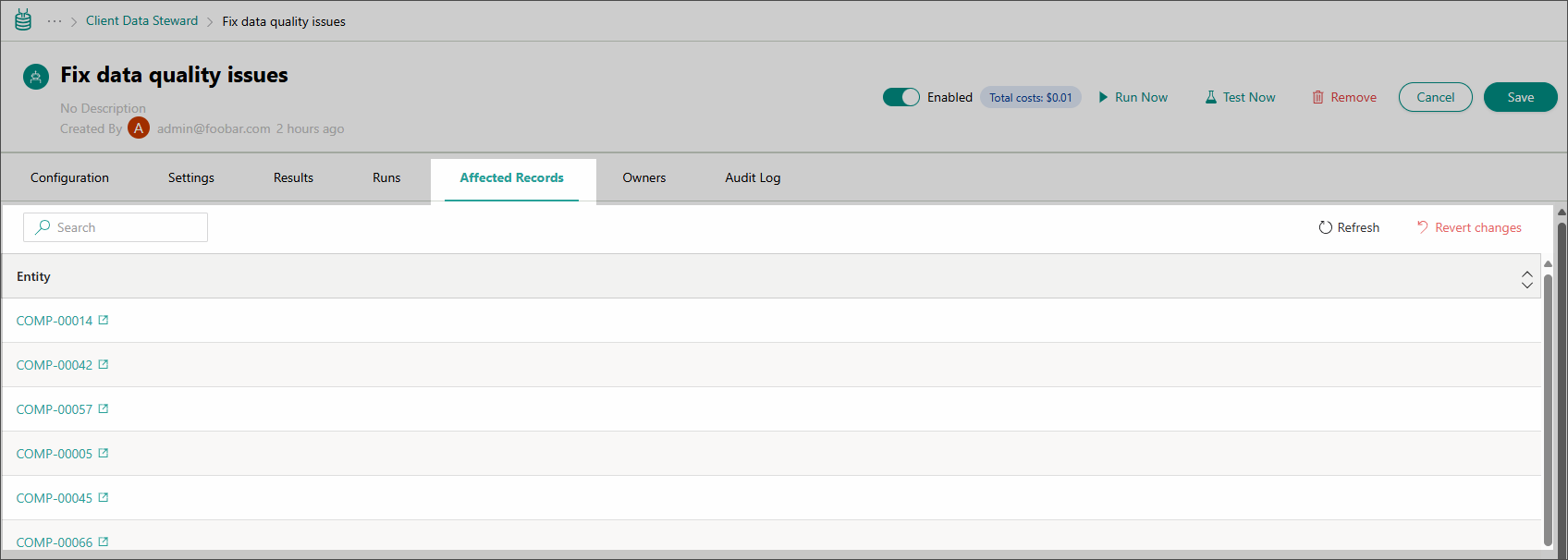Sort the Entity column using sort arrows
The image size is (1568, 560).
tap(1526, 278)
